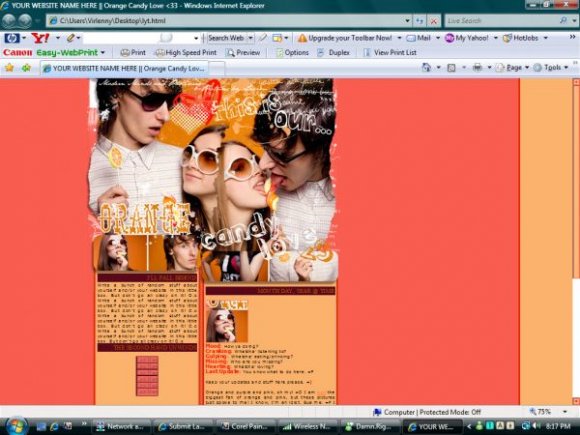
Task: Click the Home icon in the command bar
Action: tap(426, 67)
